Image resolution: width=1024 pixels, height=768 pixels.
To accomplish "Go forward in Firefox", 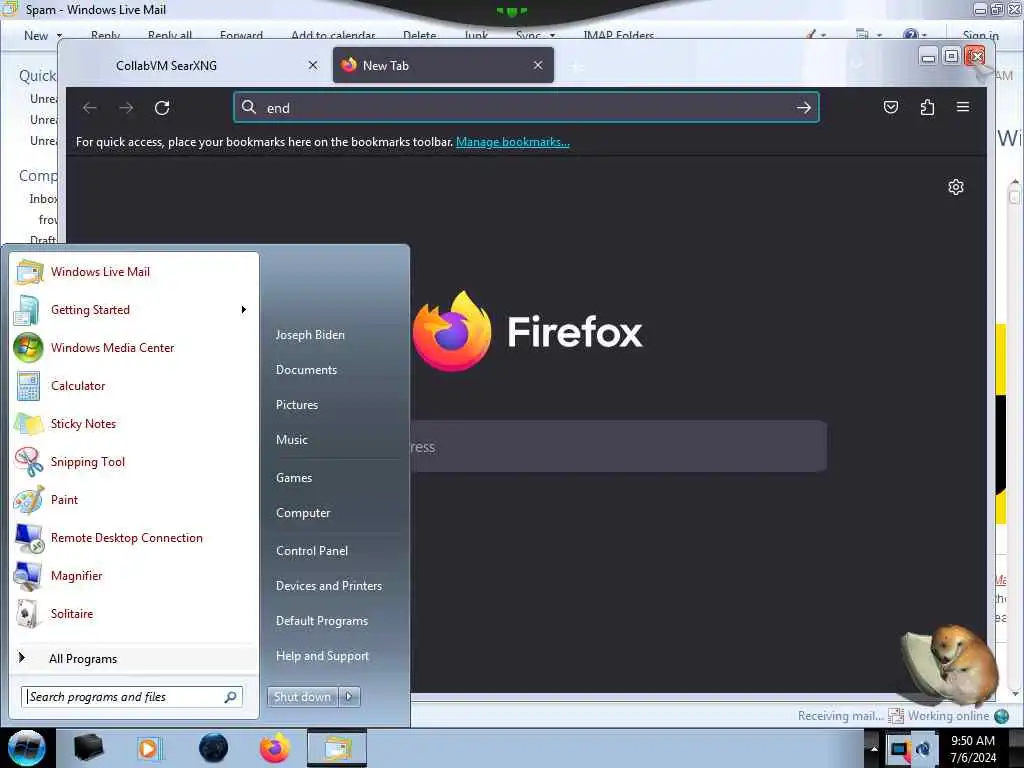I will 126,108.
